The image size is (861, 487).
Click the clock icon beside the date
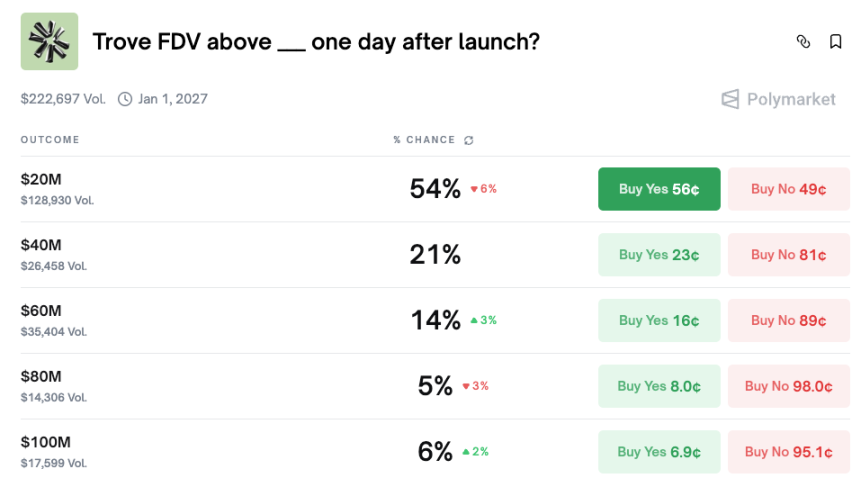pos(125,99)
